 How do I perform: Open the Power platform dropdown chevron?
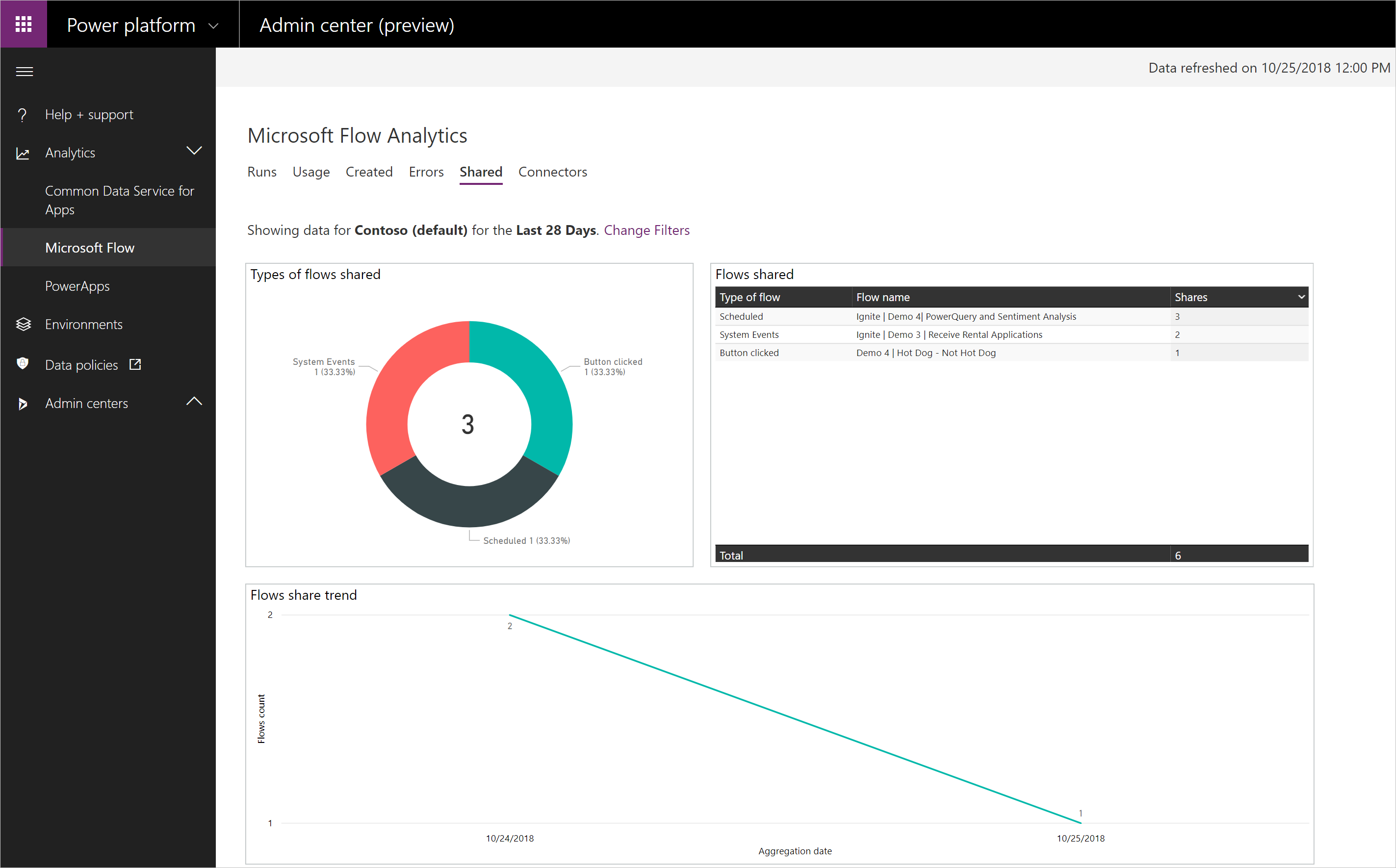pyautogui.click(x=214, y=26)
